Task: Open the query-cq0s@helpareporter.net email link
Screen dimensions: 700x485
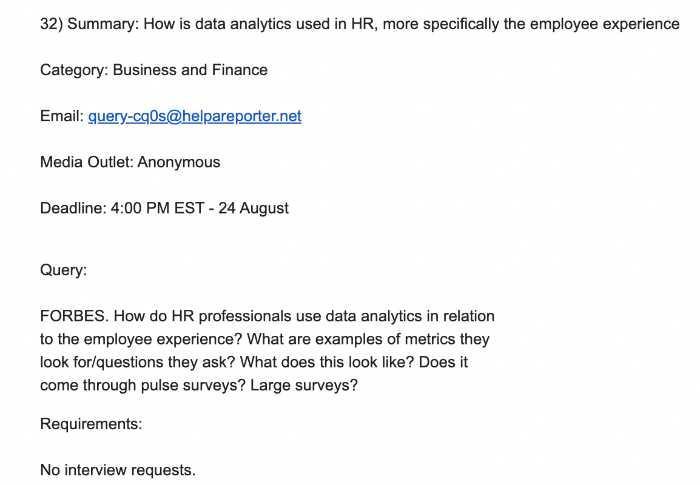Action: pyautogui.click(x=195, y=116)
